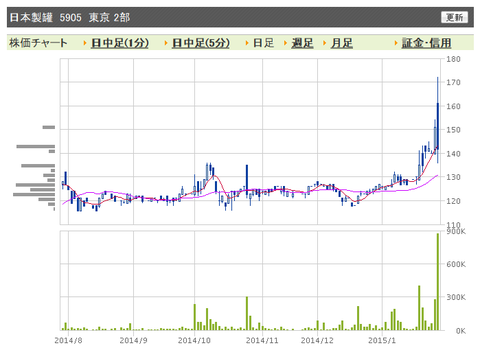
Task: Click the orange arrow before 週足
Action: 285,43
